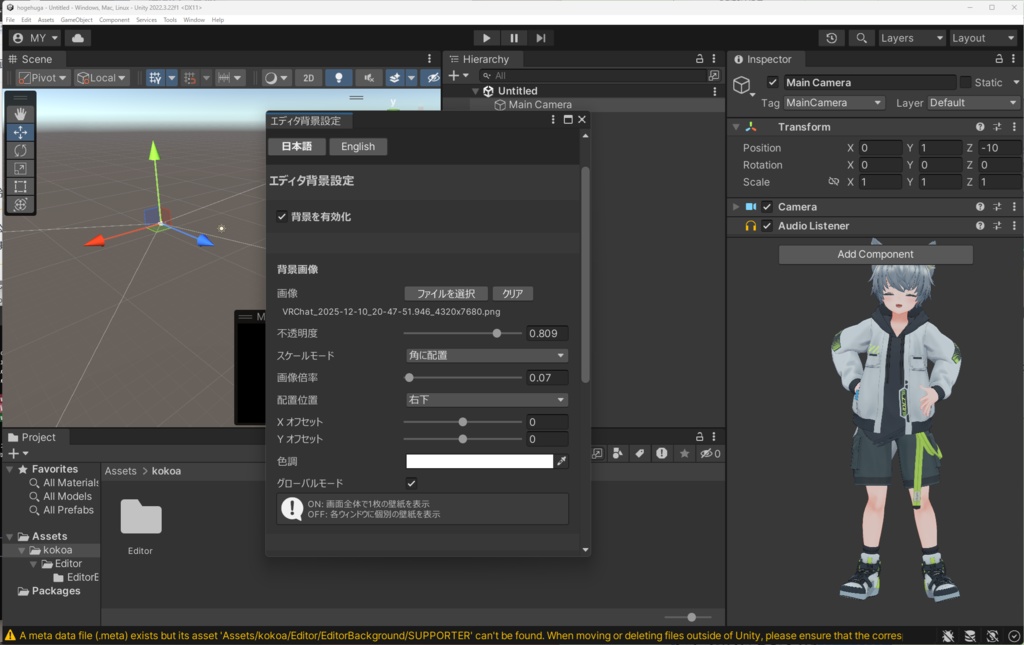Click the Position X input field

[x=880, y=147]
